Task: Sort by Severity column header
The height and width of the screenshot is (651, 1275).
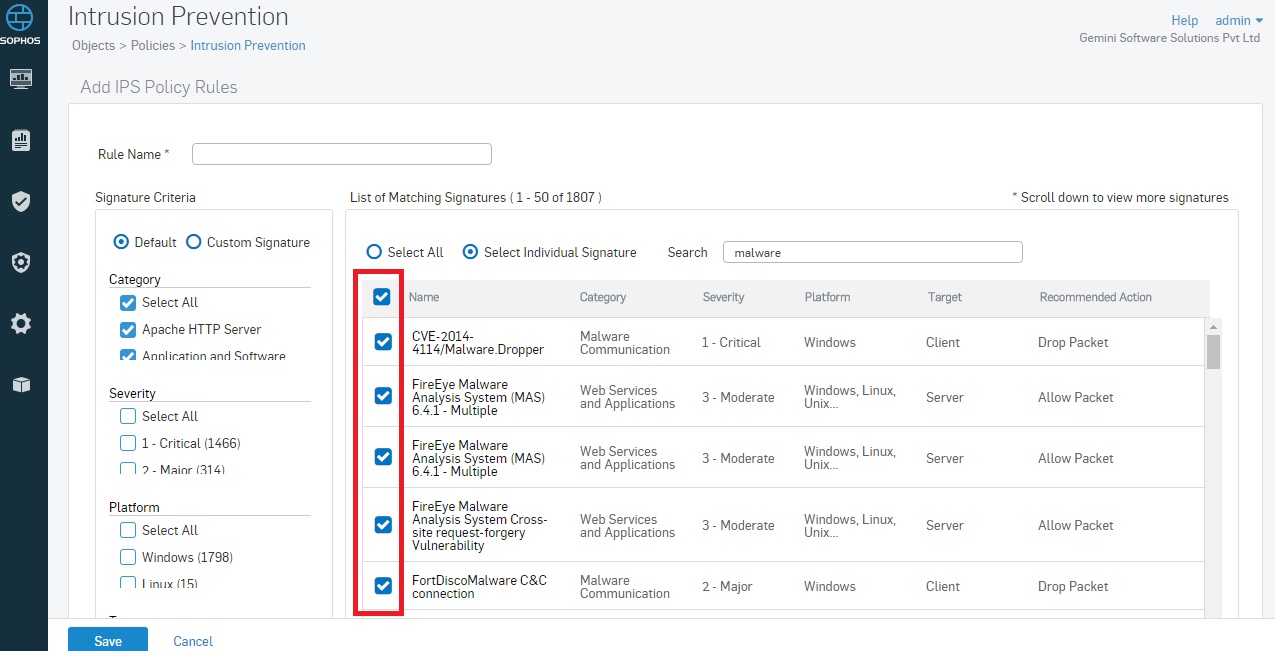Action: (x=723, y=297)
